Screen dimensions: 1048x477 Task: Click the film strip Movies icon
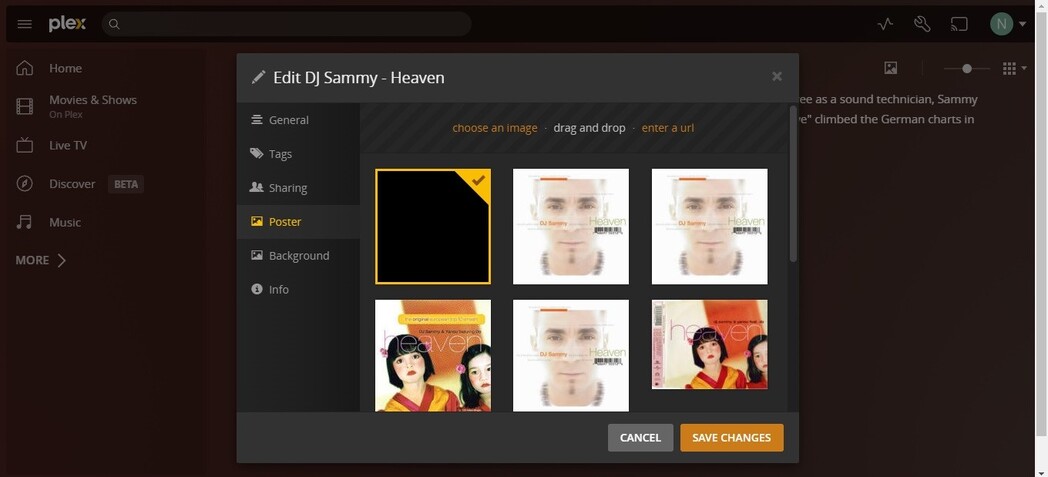(x=25, y=106)
